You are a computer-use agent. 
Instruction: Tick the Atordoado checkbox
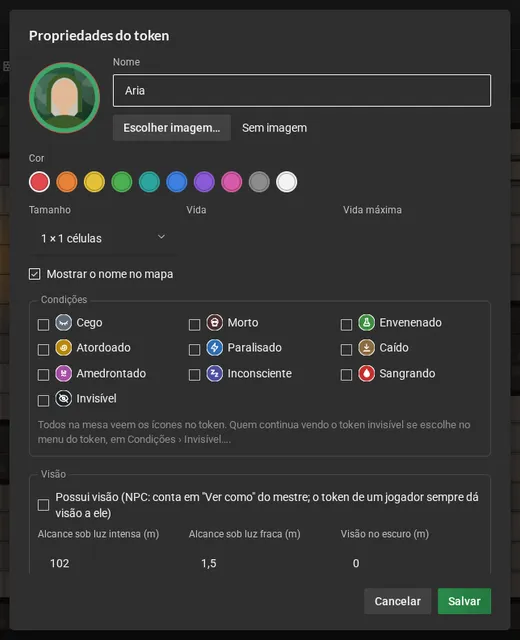pos(43,350)
